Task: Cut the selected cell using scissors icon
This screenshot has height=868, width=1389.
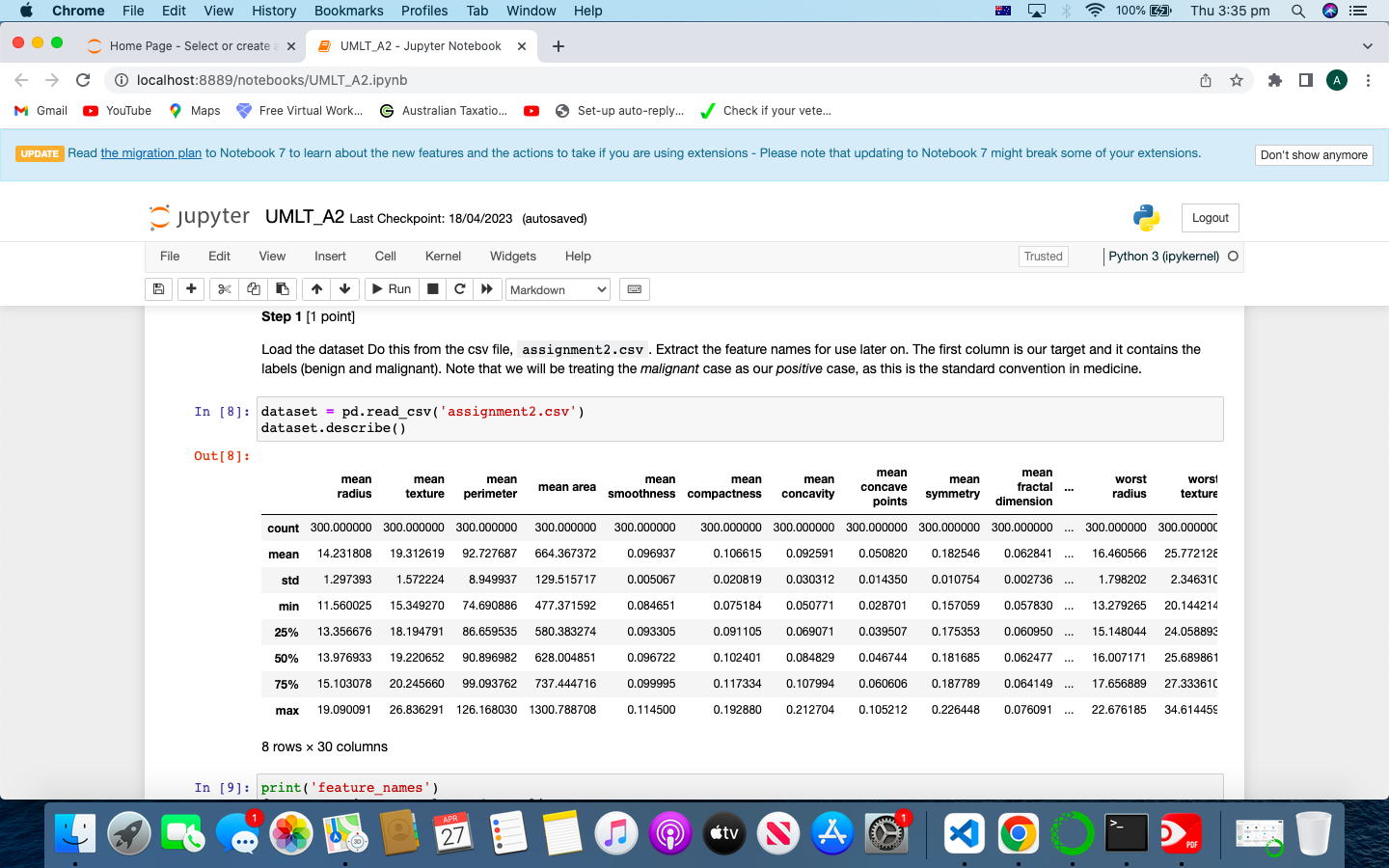Action: (223, 289)
